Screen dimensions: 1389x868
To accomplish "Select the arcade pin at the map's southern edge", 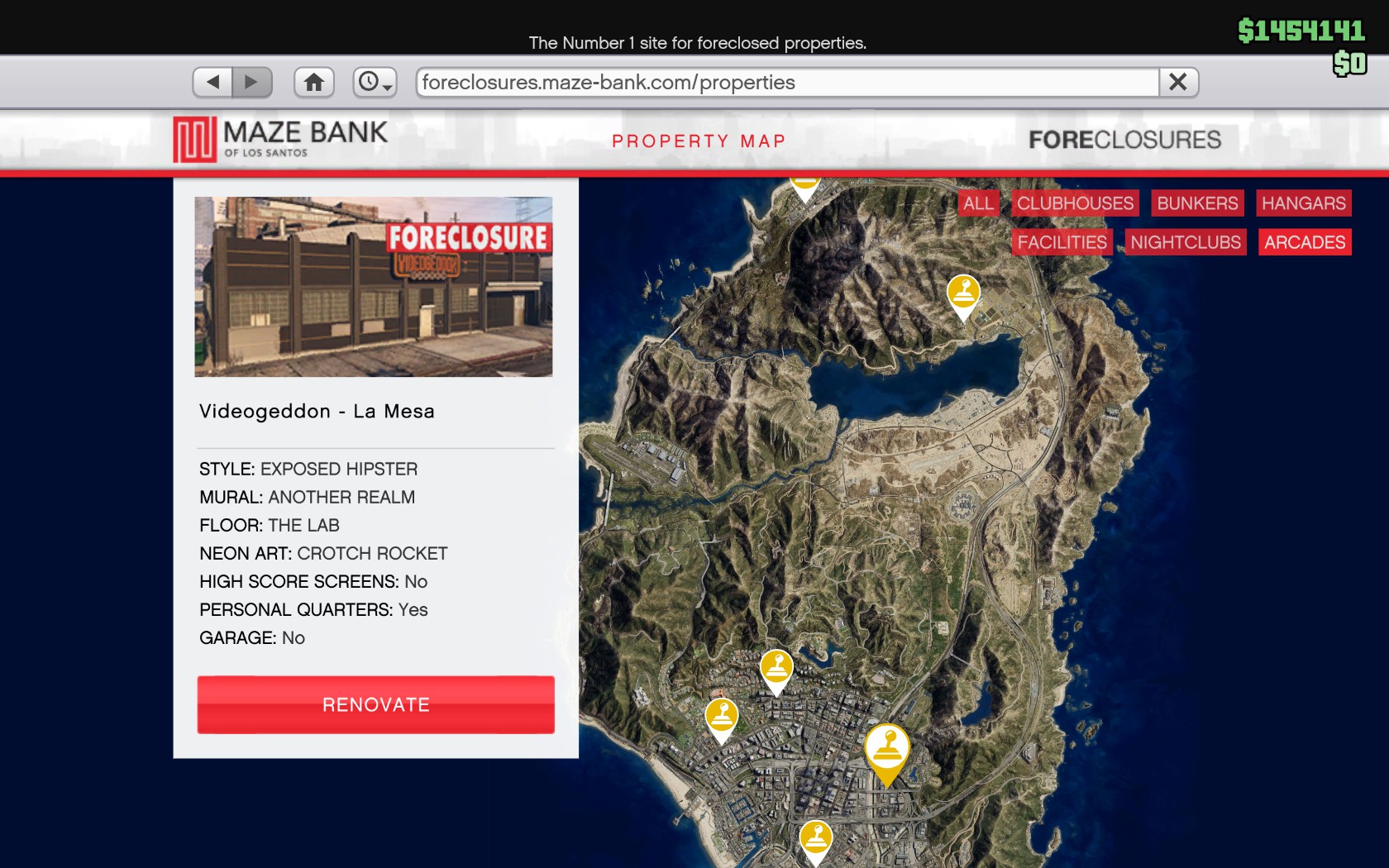I will [x=815, y=842].
